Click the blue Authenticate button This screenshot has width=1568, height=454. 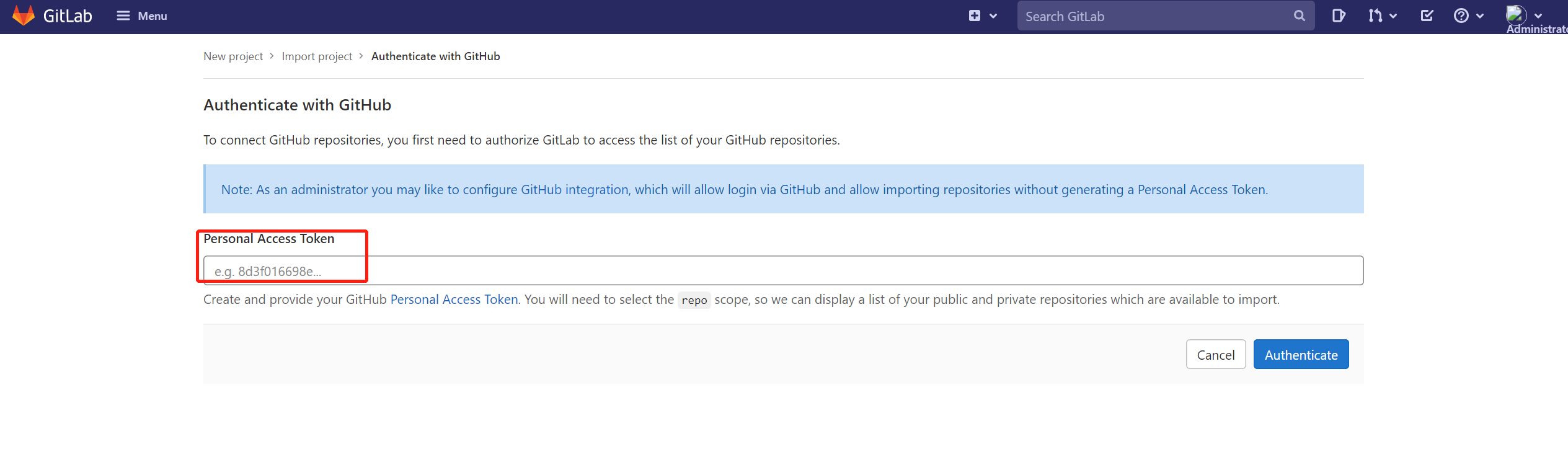1301,355
